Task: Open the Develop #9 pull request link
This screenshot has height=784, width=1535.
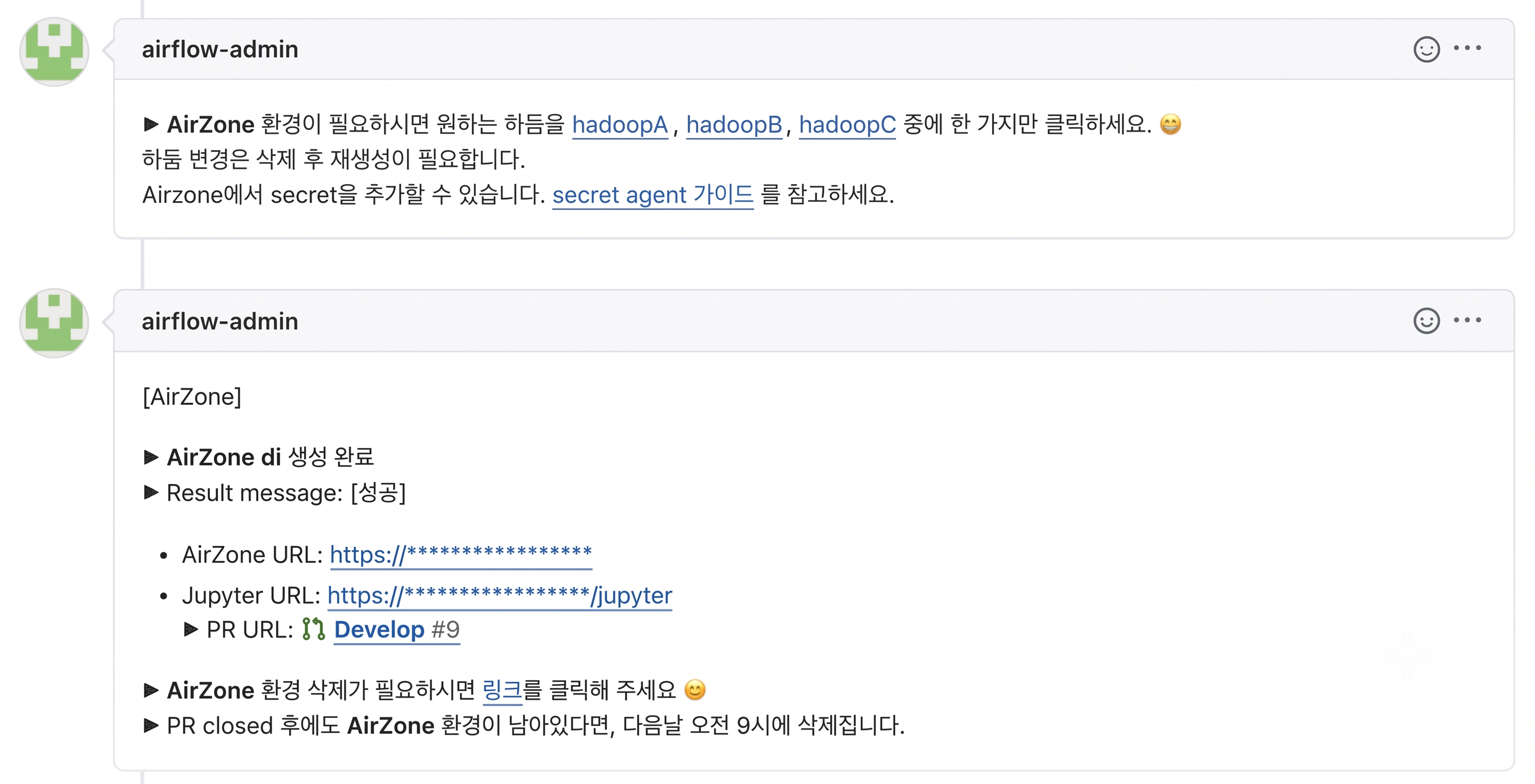Action: [x=397, y=630]
